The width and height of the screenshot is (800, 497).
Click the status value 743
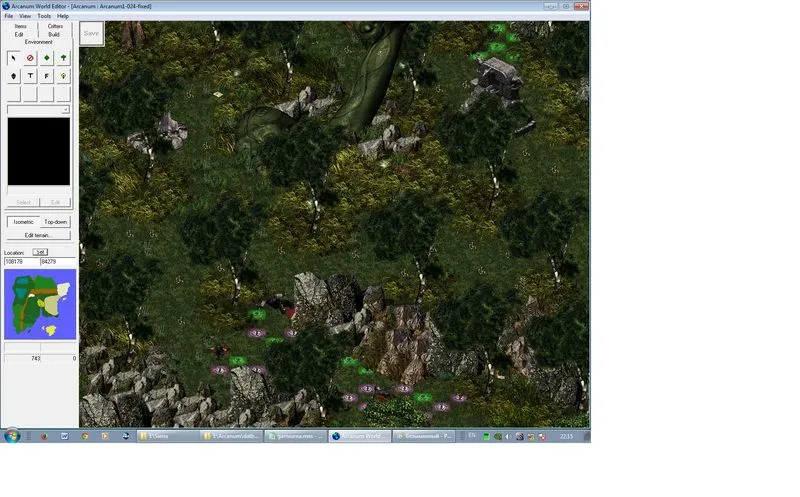[35, 359]
